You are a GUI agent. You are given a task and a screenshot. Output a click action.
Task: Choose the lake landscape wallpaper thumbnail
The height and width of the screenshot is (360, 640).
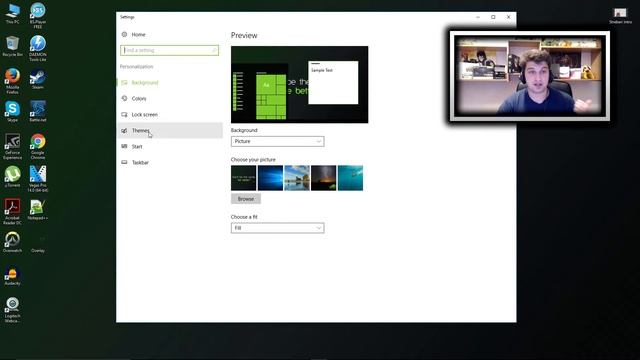pyautogui.click(x=297, y=178)
